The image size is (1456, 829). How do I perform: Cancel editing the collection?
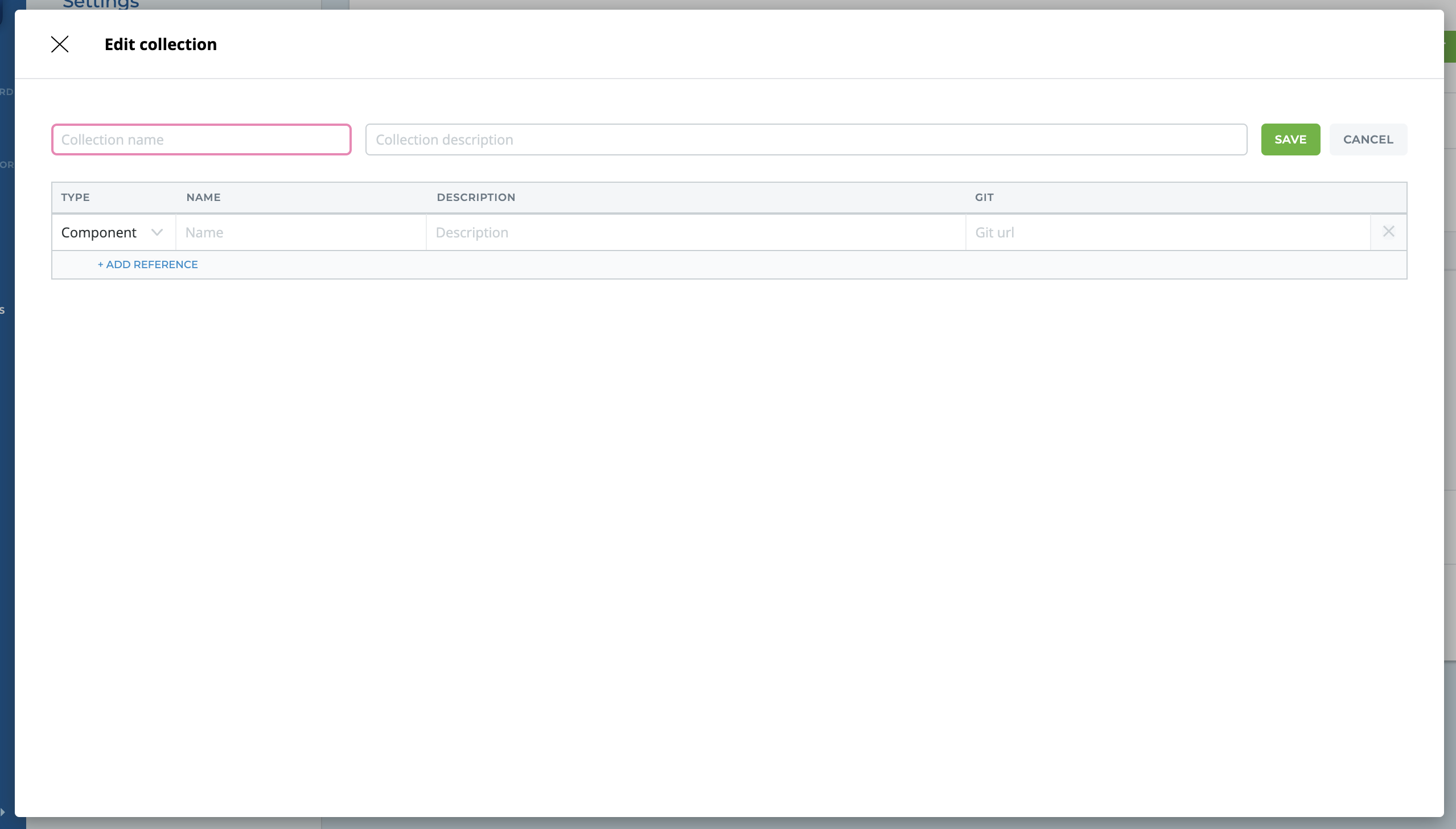tap(1368, 139)
